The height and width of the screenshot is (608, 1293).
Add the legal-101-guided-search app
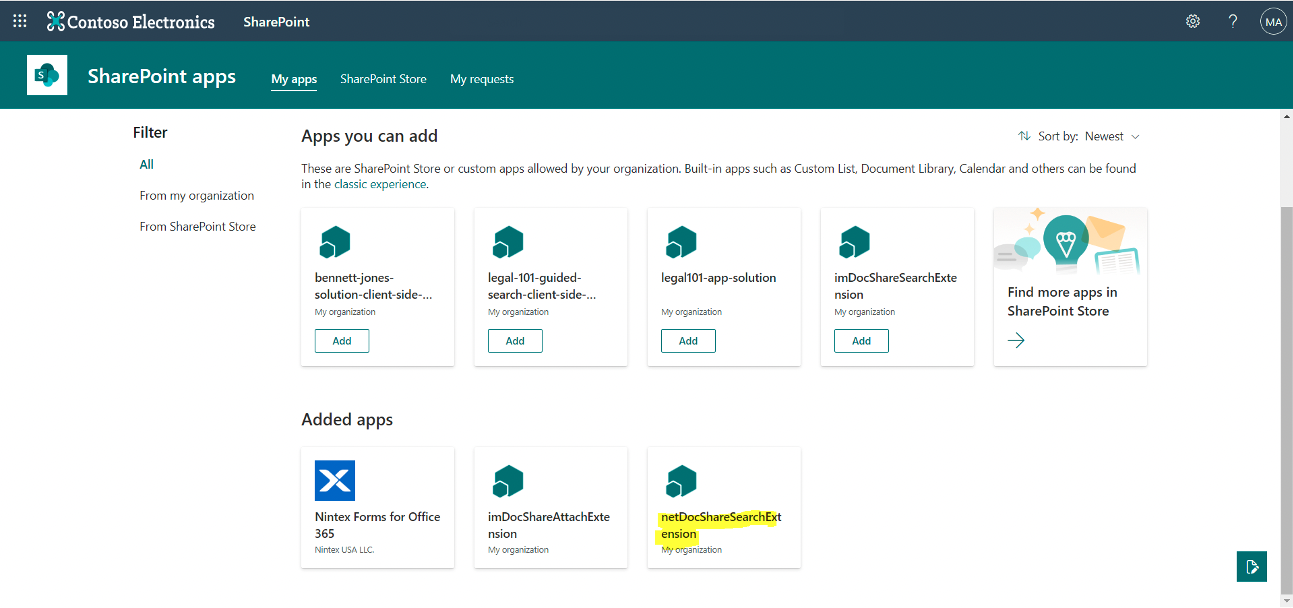(x=515, y=341)
